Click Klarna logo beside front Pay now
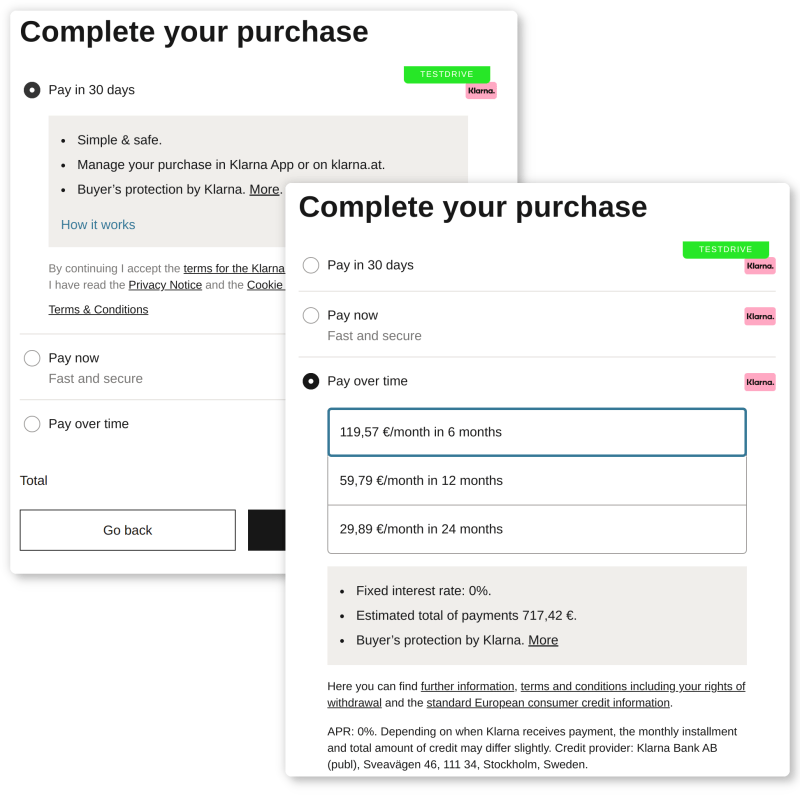The height and width of the screenshot is (795, 800). click(x=759, y=316)
